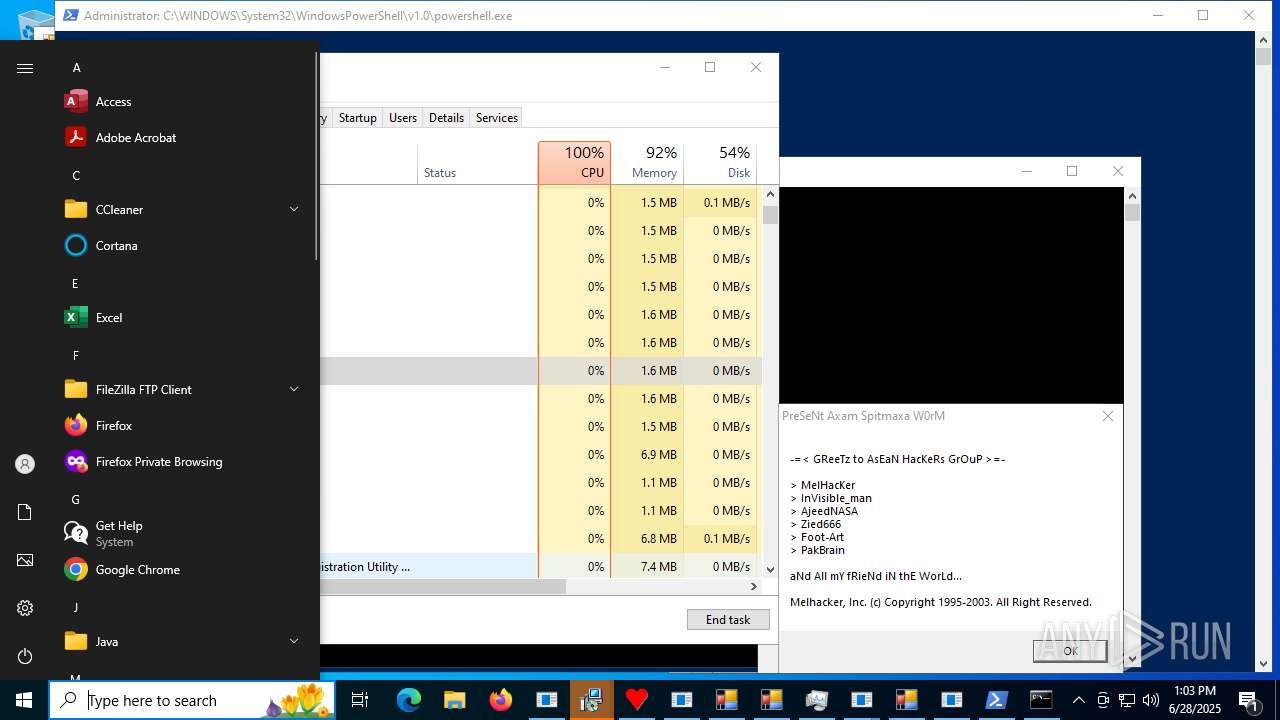
Task: Sort processes by Disk column
Action: 720,163
